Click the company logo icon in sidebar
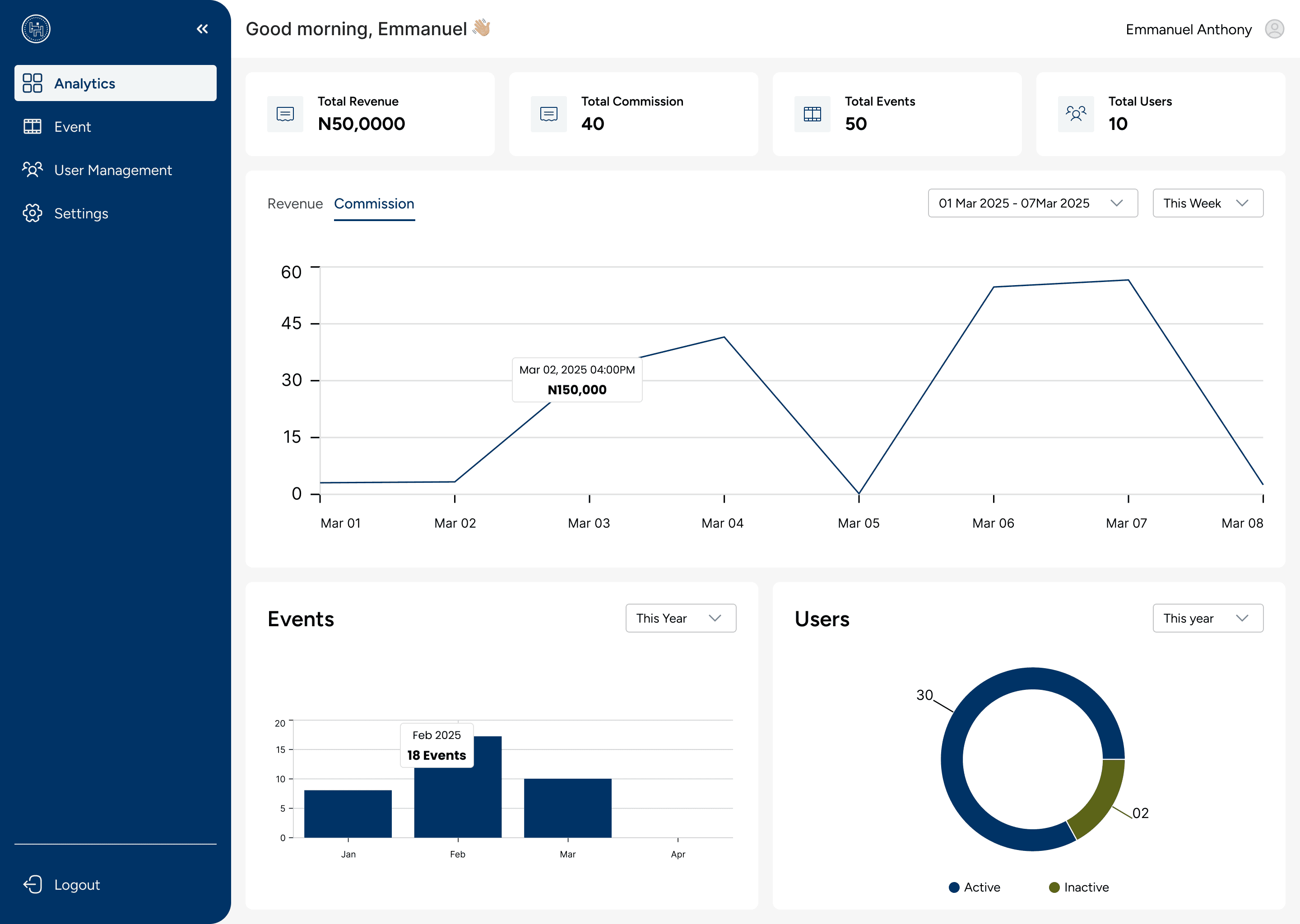This screenshot has height=924, width=1300. point(36,29)
